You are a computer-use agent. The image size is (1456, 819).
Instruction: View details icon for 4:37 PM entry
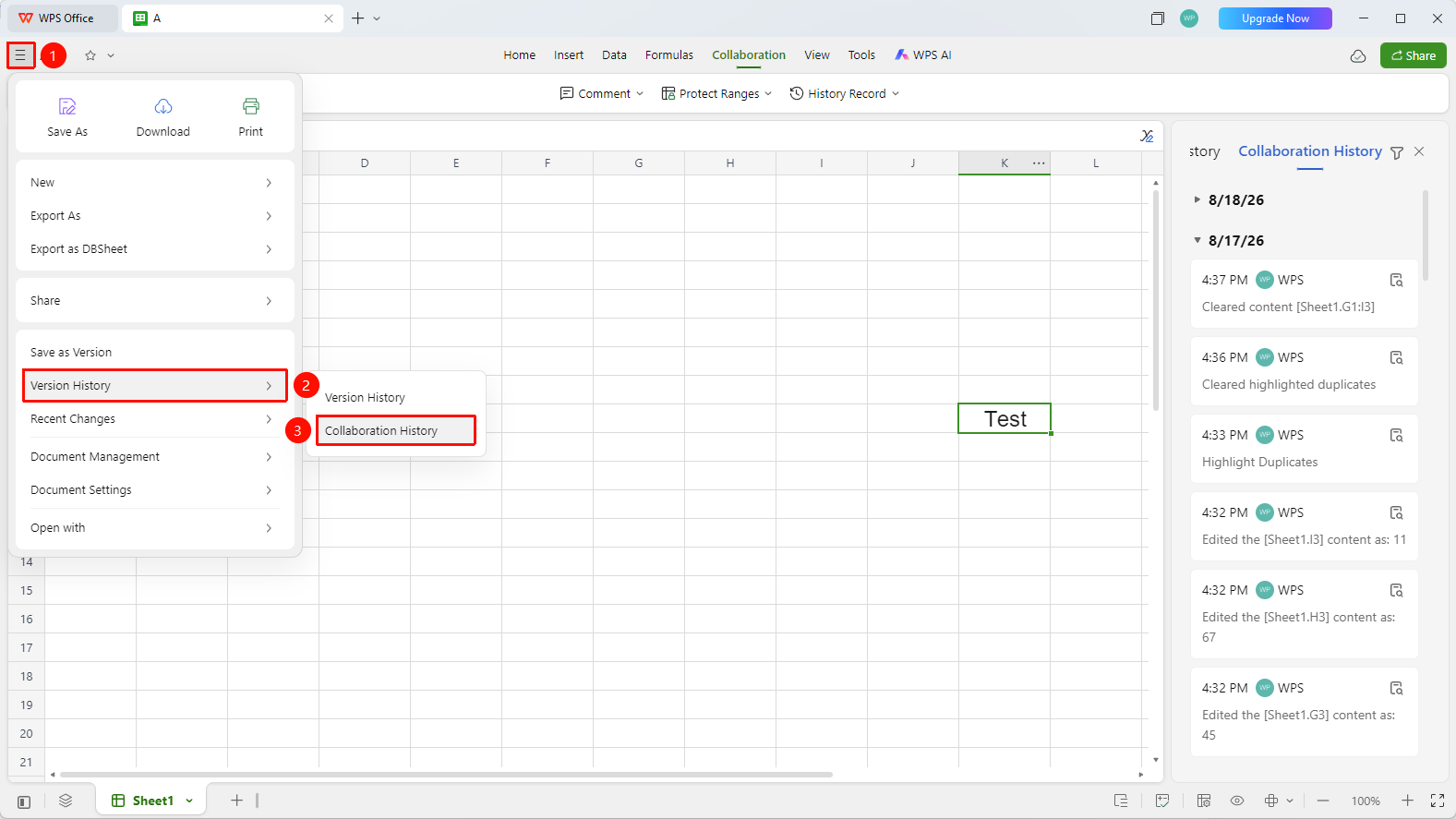[1397, 280]
